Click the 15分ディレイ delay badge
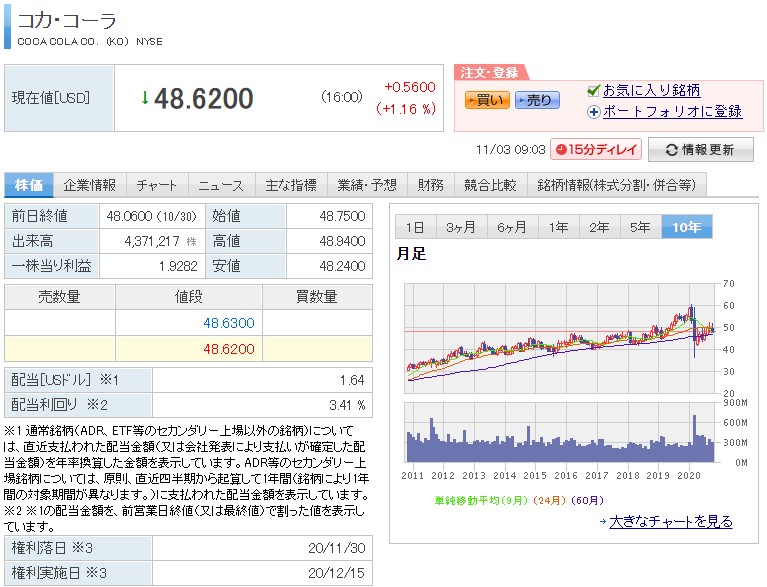Viewport: 767px width, 587px height. point(596,149)
